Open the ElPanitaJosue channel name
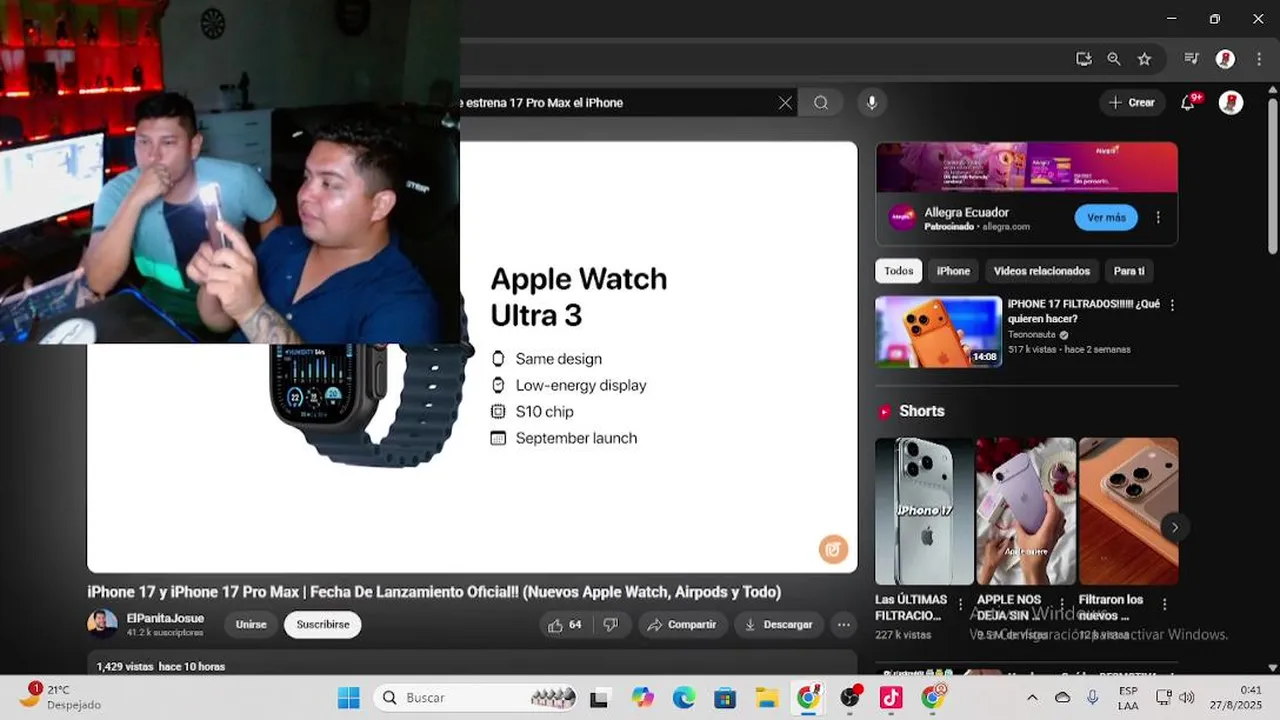The height and width of the screenshot is (720, 1280). click(165, 618)
